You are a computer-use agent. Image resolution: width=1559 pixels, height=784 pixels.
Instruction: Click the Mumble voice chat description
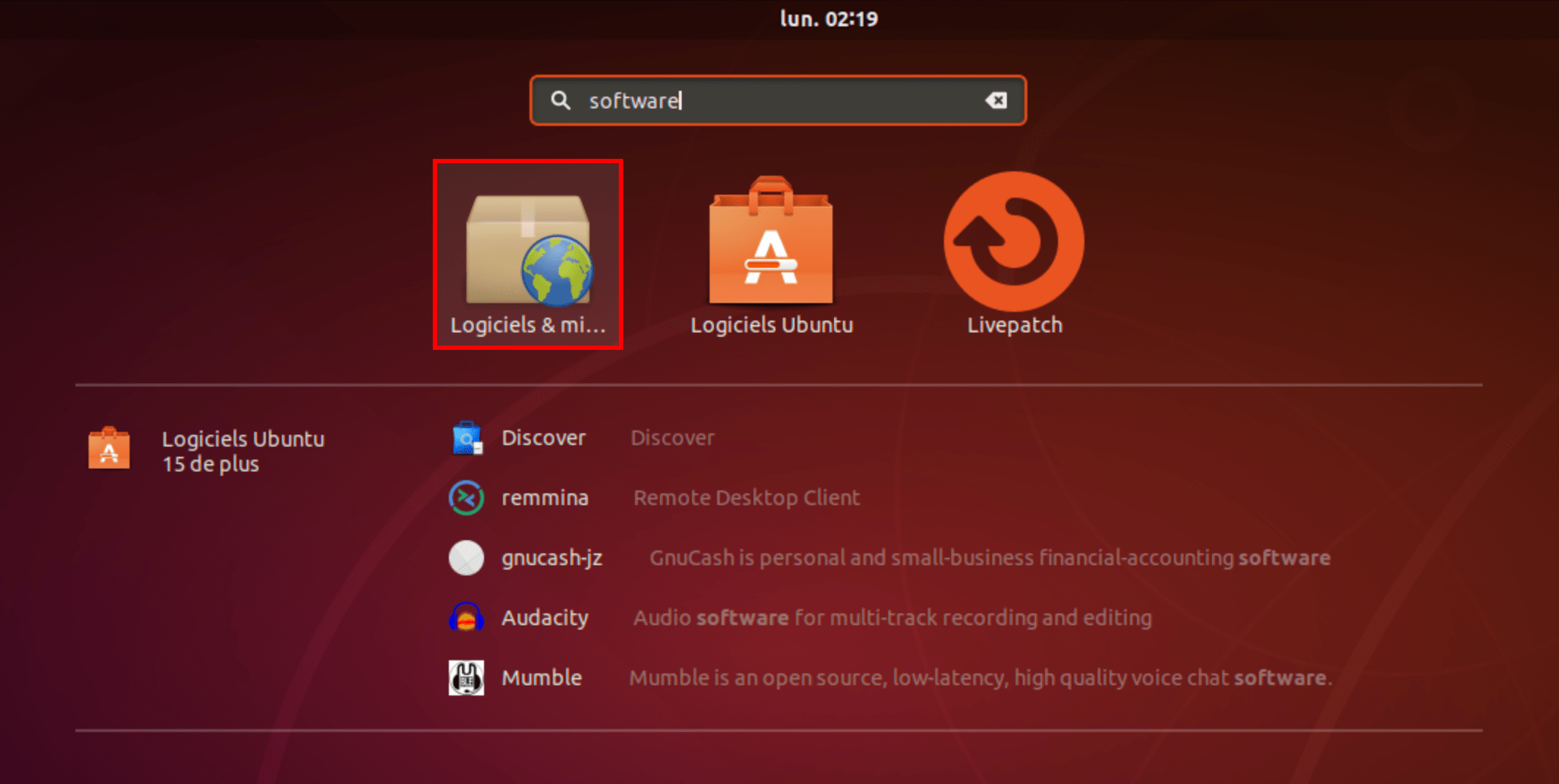[981, 678]
